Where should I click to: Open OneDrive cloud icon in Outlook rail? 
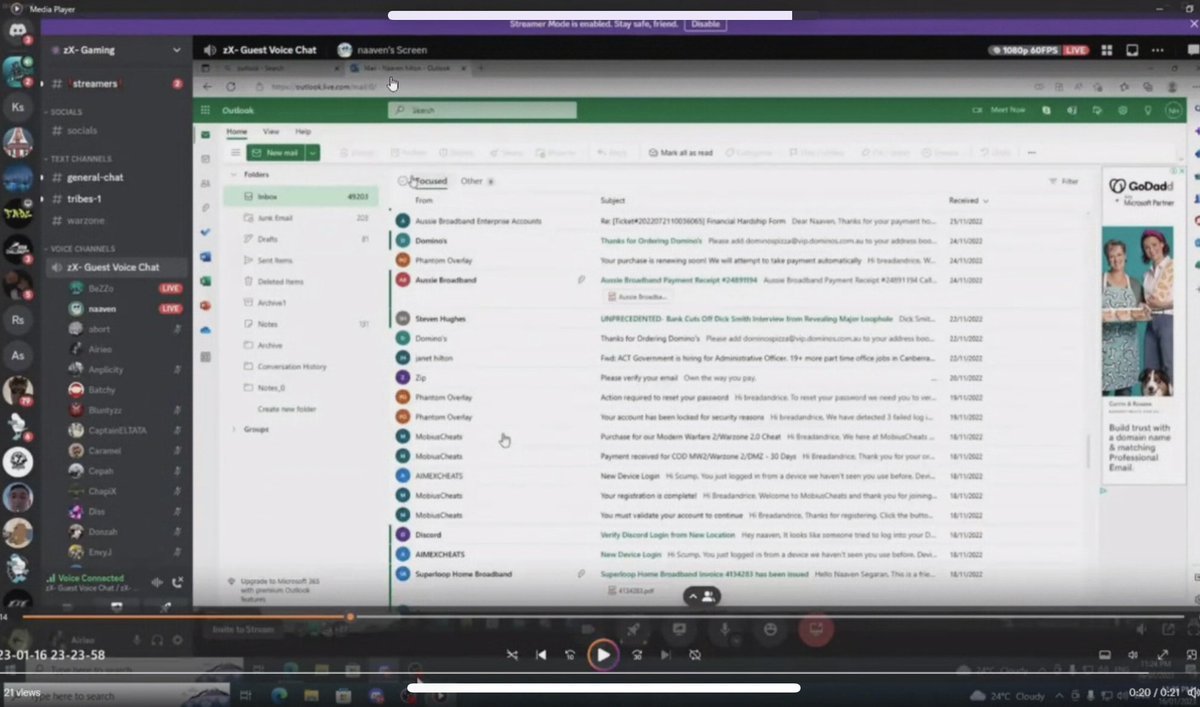pos(205,330)
